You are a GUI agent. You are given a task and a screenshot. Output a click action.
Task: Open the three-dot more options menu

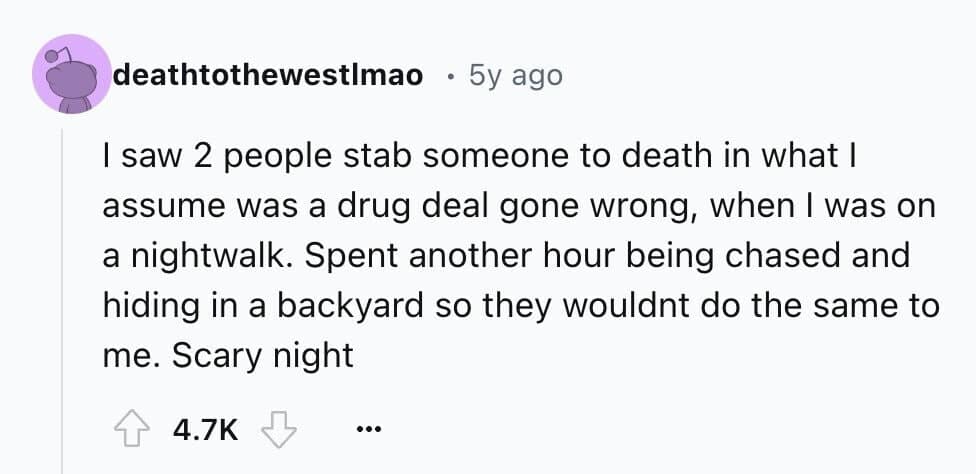(367, 431)
